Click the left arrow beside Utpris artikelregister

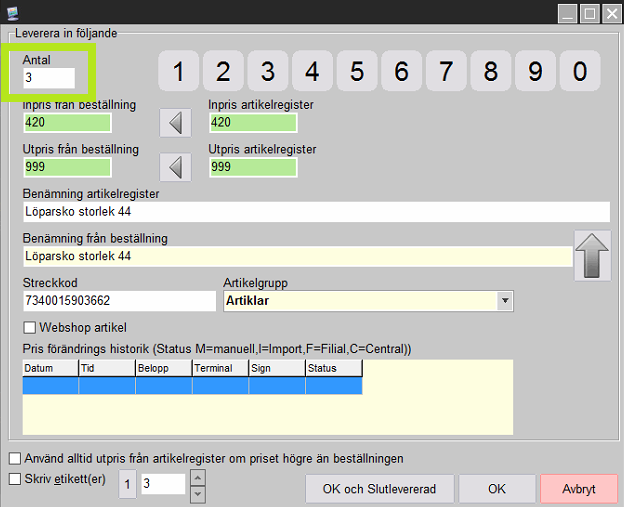point(176,167)
